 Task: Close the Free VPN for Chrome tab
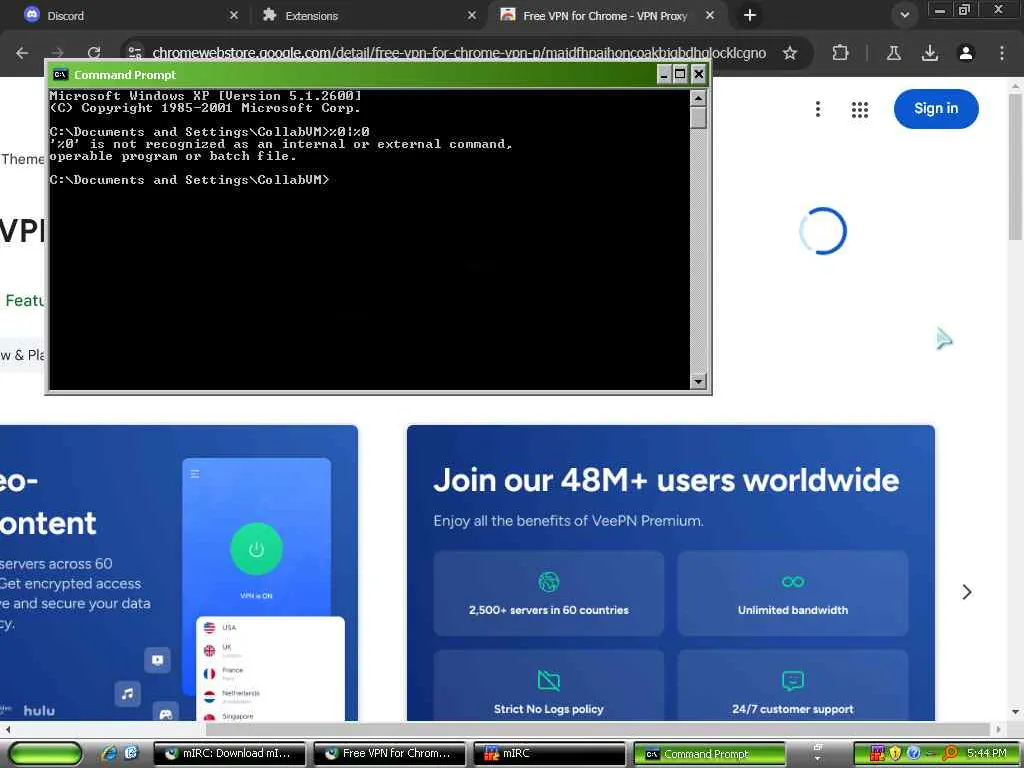(x=710, y=15)
